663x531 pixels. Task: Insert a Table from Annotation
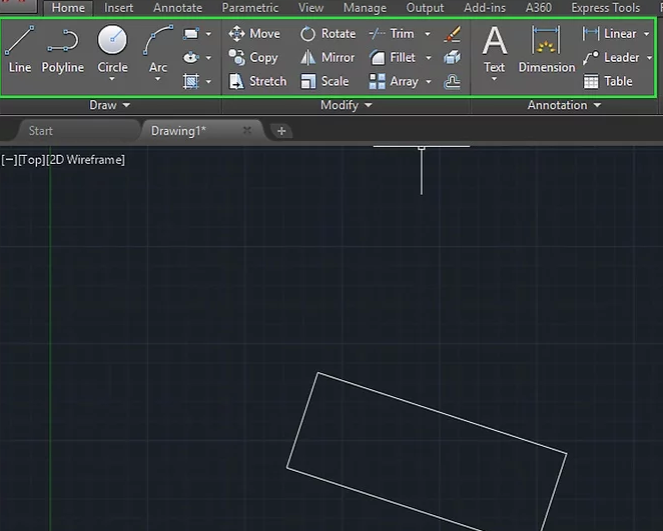pyautogui.click(x=608, y=81)
